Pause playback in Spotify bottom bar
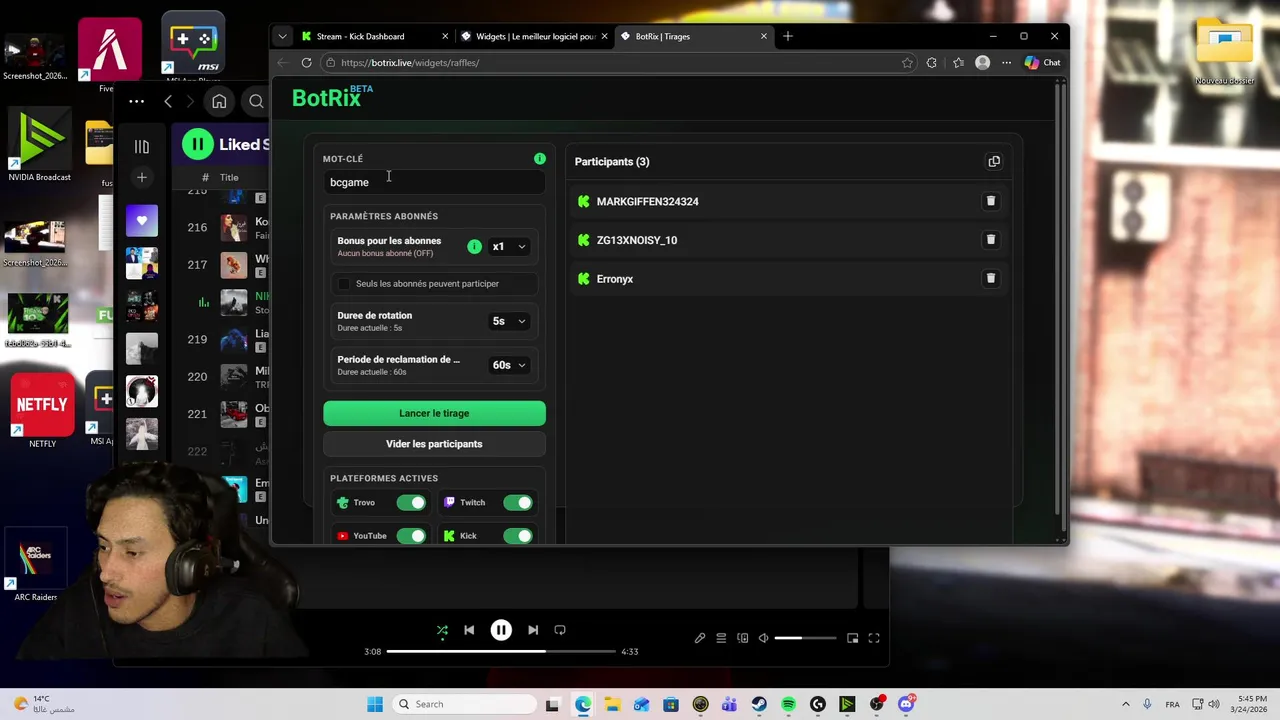The width and height of the screenshot is (1280, 720). coord(501,630)
